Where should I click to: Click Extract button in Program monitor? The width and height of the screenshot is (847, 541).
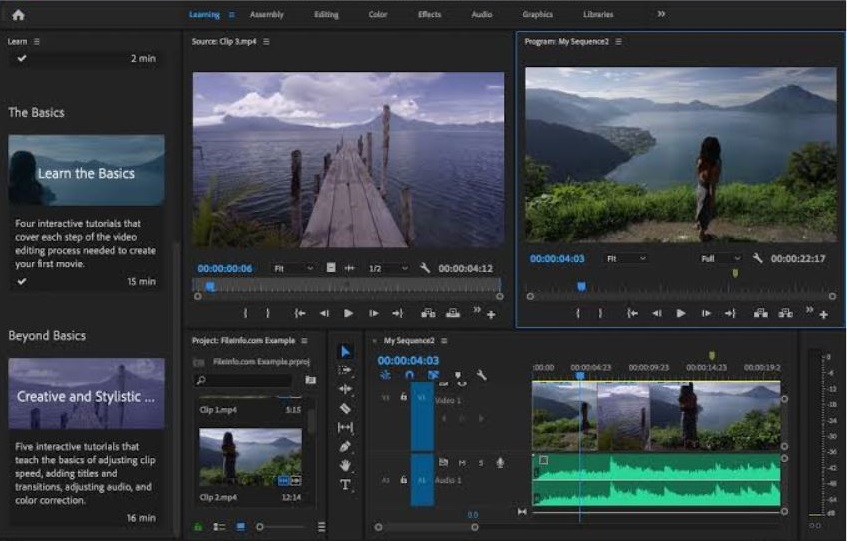(785, 313)
